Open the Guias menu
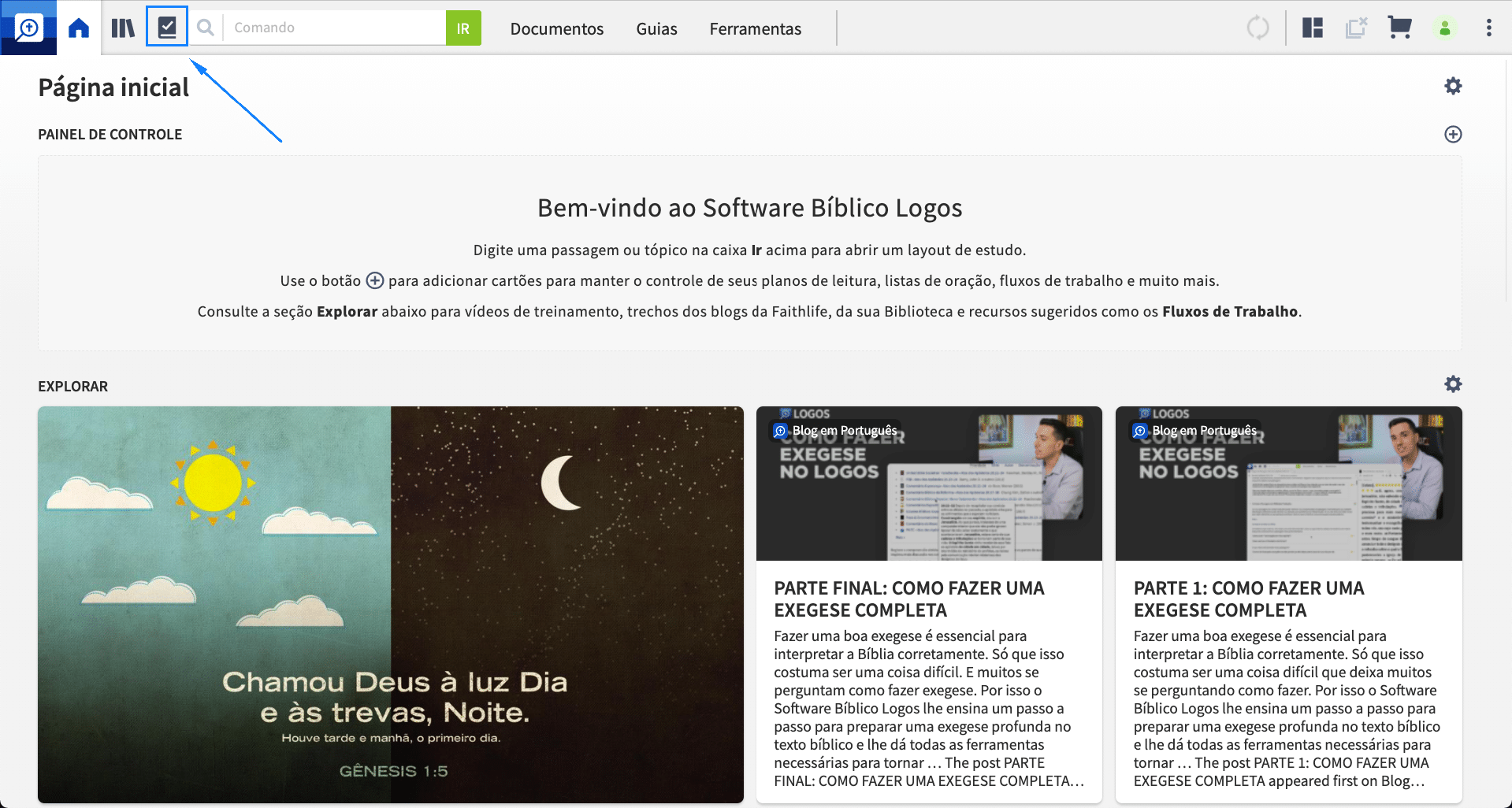Screen dimensions: 1512x808 click(656, 29)
